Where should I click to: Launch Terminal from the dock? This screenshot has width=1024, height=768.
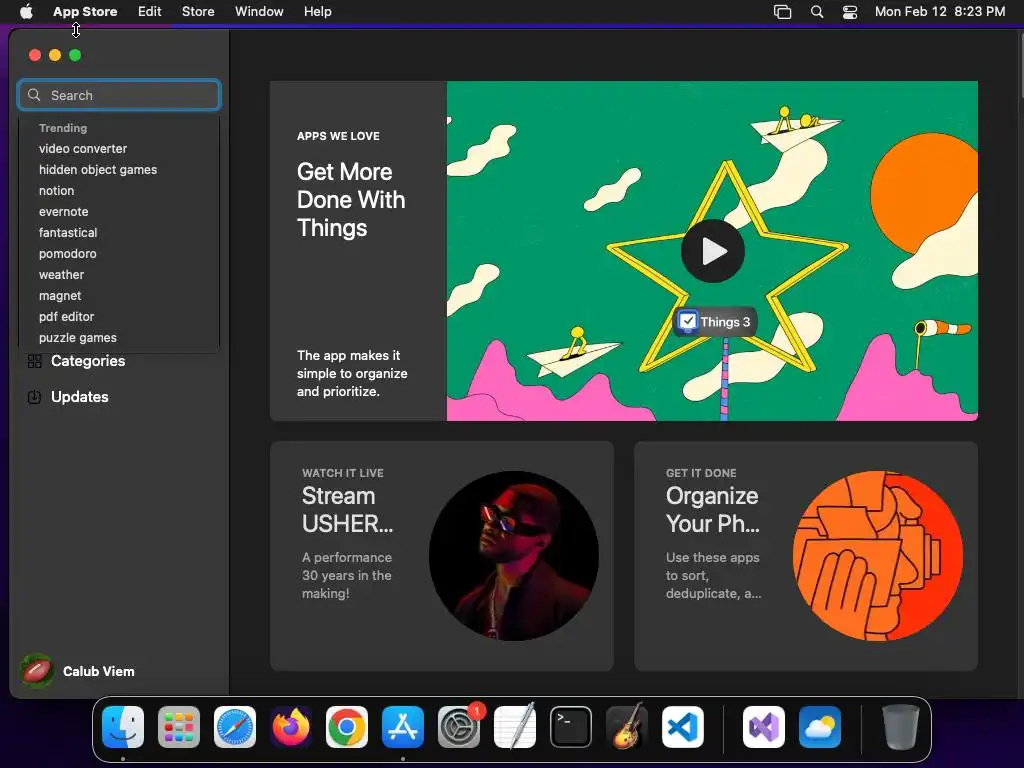(571, 727)
